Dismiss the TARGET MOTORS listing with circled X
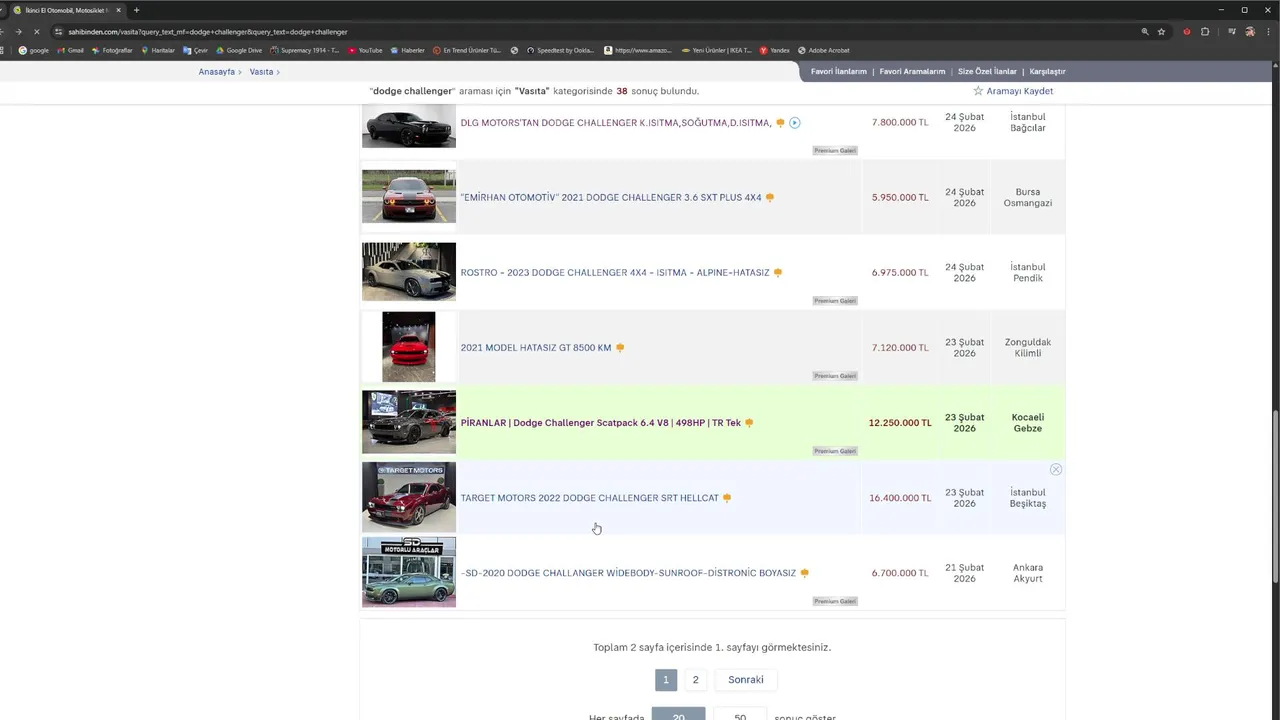 pos(1055,469)
